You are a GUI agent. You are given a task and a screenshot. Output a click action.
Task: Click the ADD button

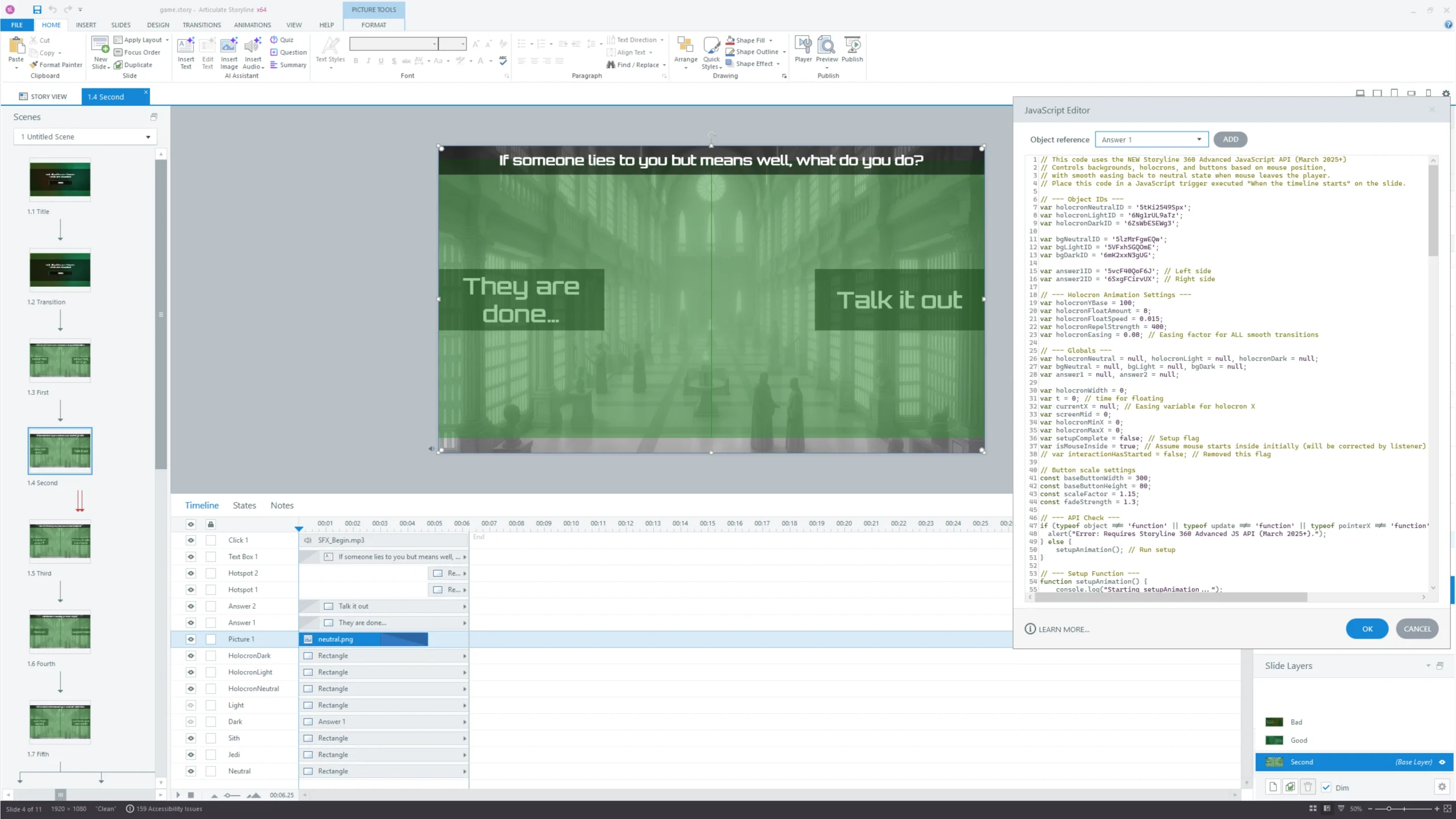(1230, 139)
